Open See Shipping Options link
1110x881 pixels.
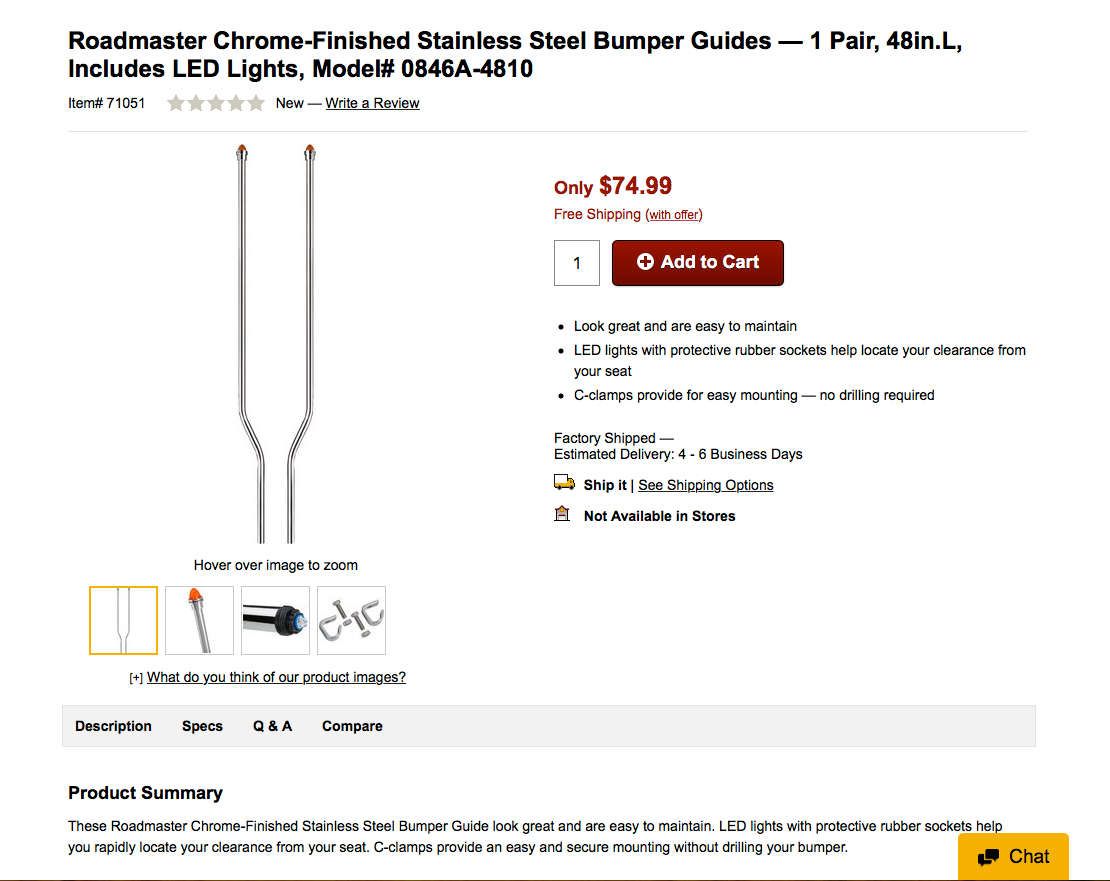706,485
